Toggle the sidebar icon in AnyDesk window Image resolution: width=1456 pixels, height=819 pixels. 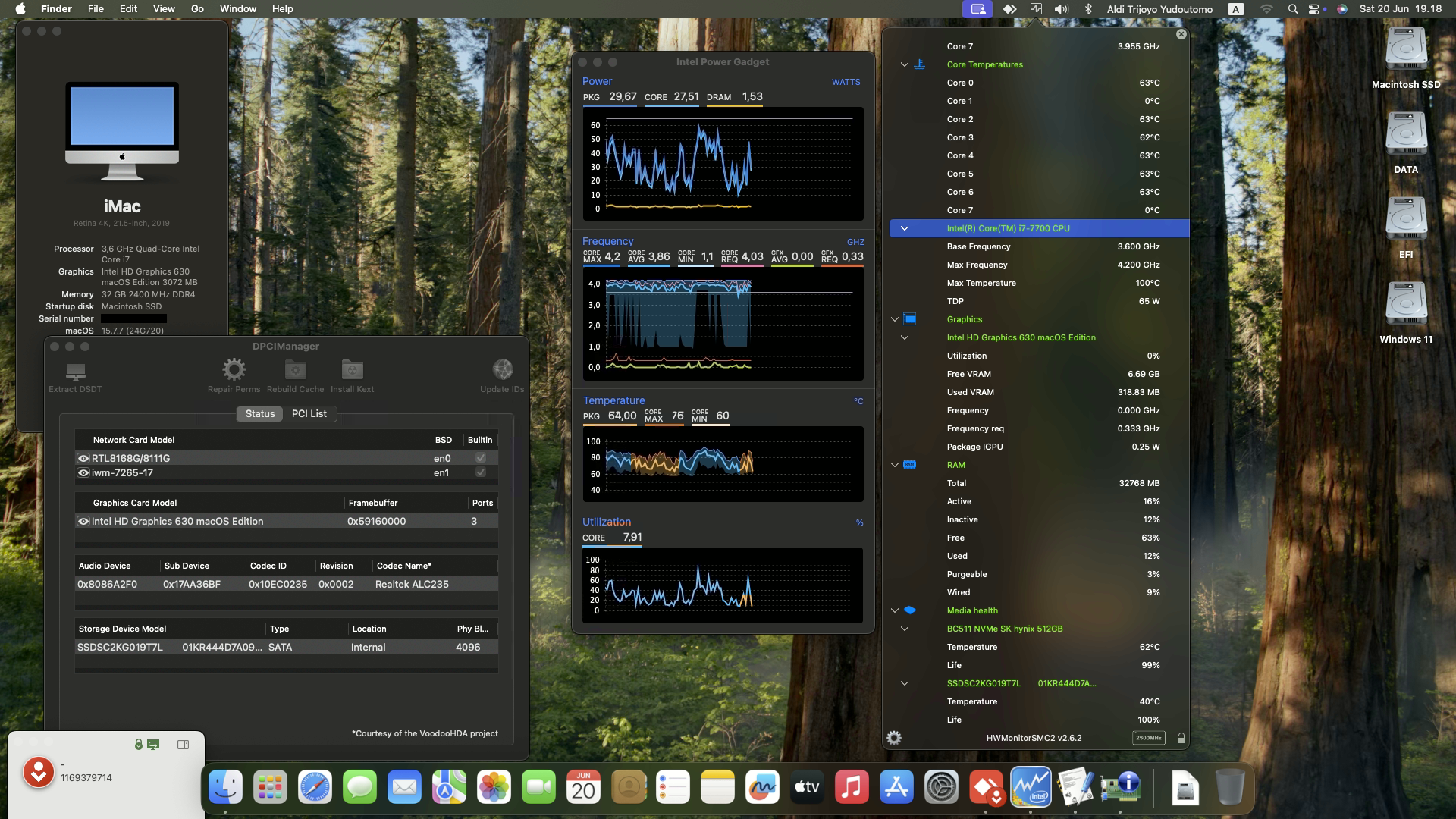(x=183, y=745)
